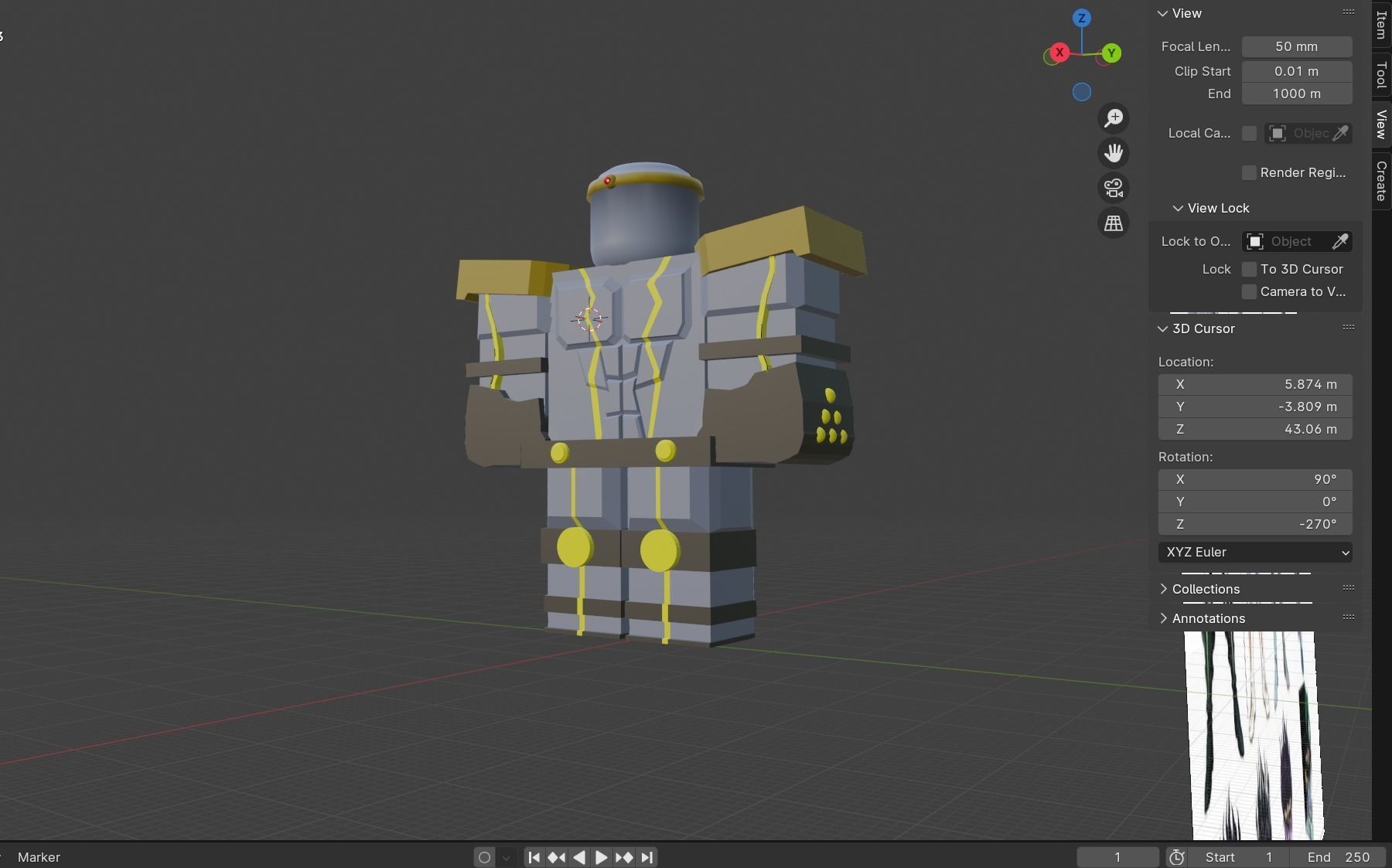Screen dimensions: 1392x868
Task: Click the Clip Start 0.01 m field
Action: [1297, 71]
